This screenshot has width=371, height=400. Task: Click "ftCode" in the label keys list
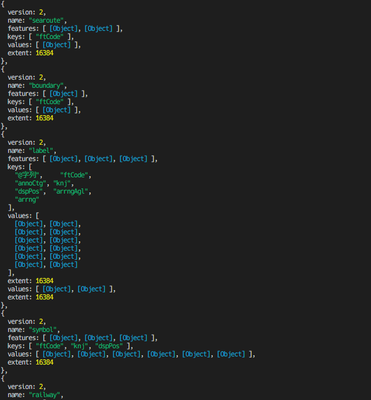coord(74,175)
